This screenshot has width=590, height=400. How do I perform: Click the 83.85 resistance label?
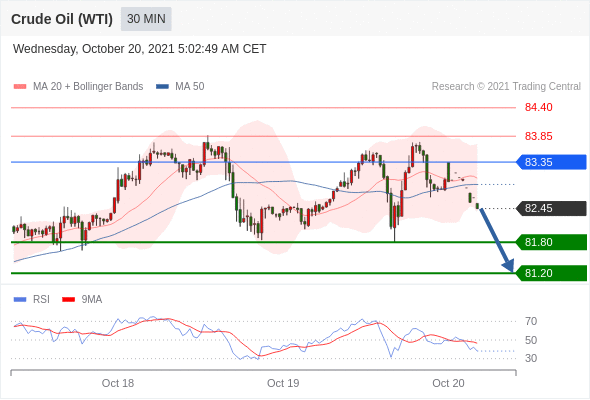coord(538,136)
